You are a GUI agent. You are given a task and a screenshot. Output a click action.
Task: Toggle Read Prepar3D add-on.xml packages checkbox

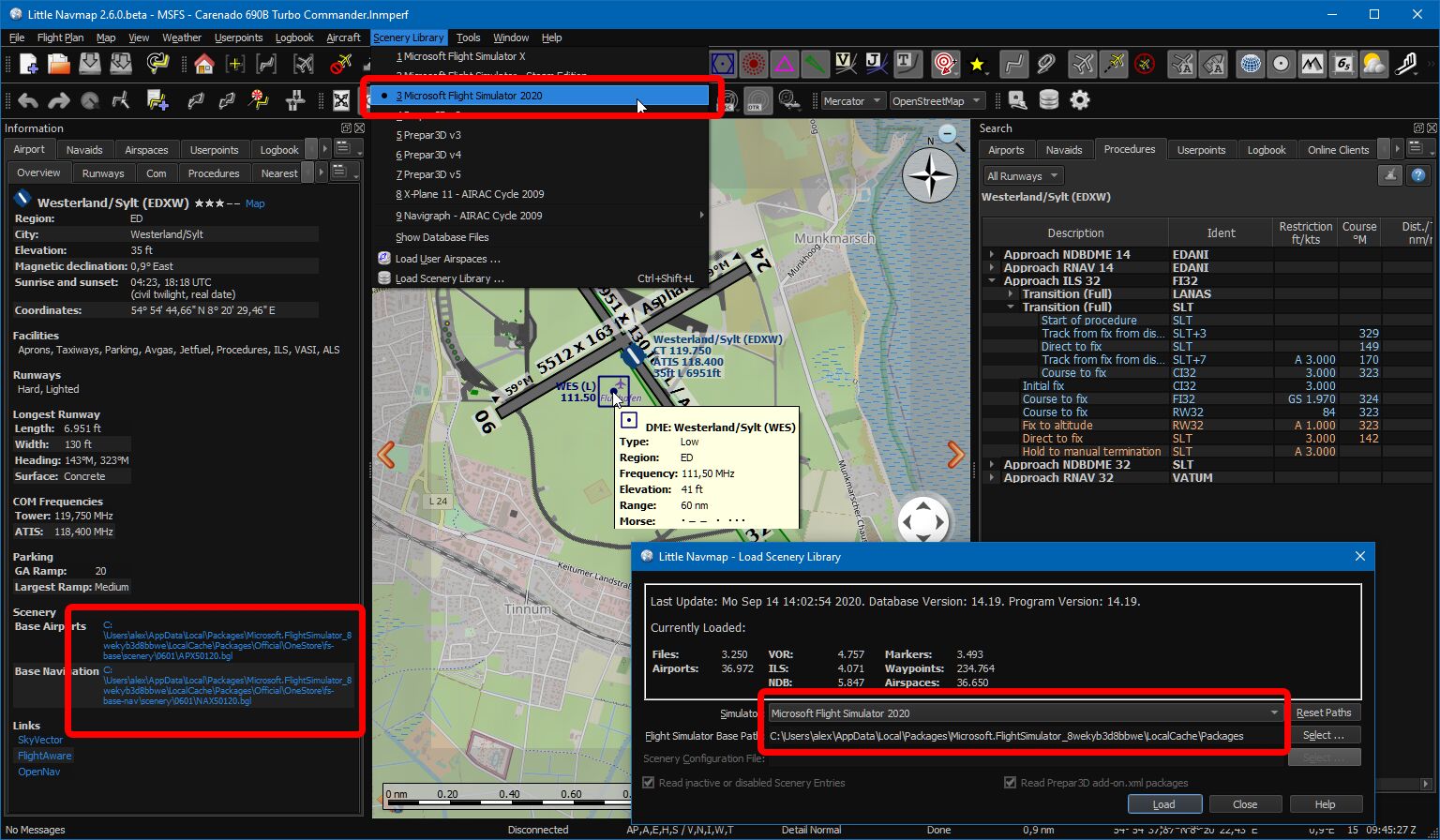pyautogui.click(x=1010, y=783)
